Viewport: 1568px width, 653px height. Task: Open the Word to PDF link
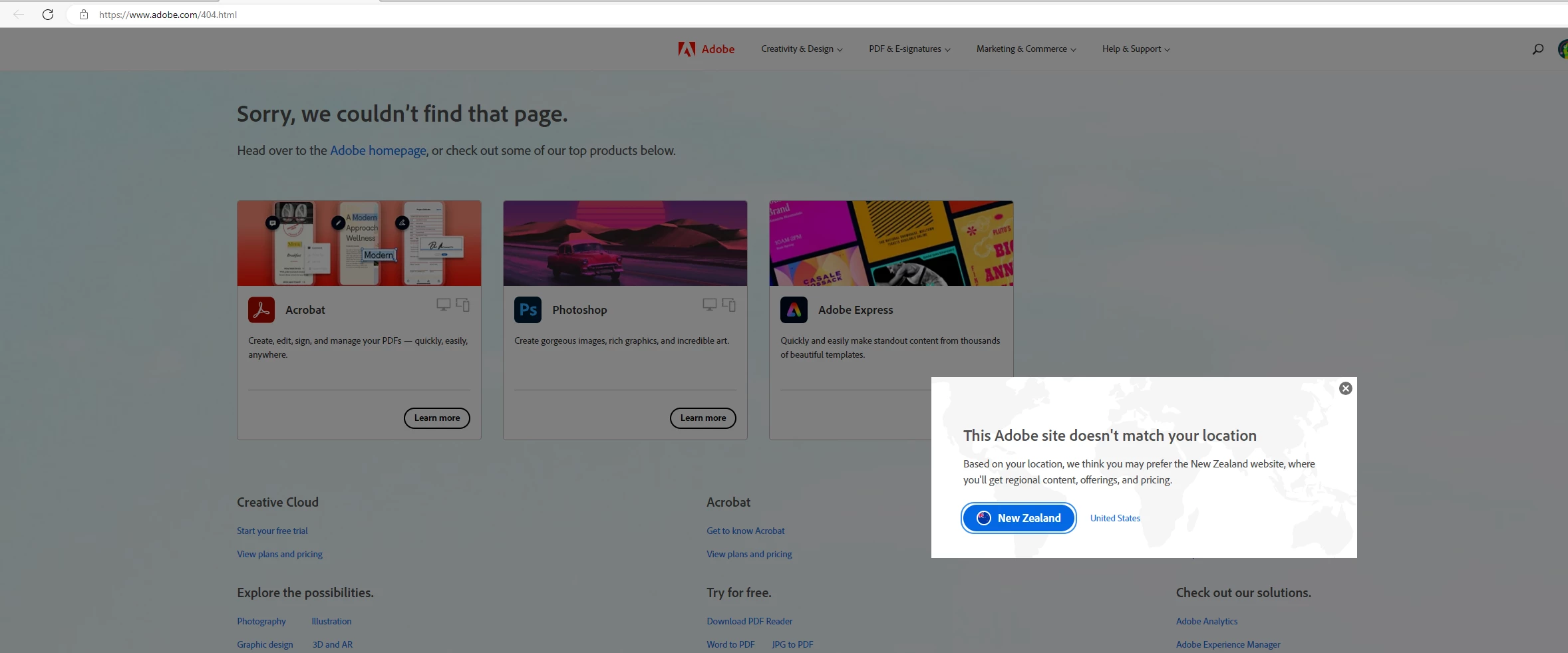coord(730,644)
